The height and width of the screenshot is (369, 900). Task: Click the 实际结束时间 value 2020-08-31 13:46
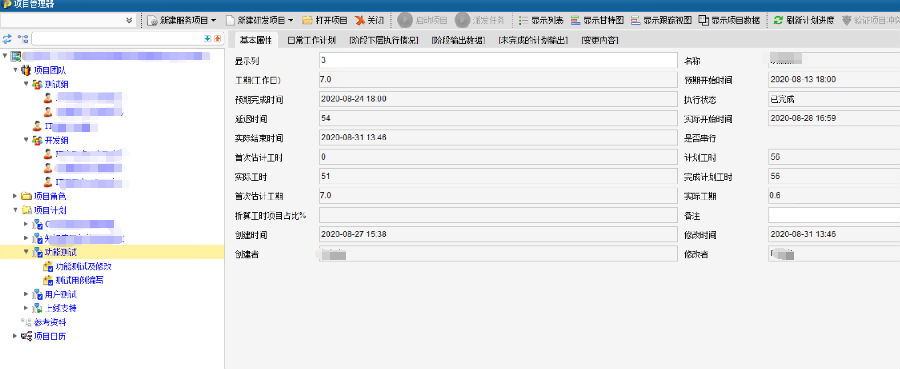coord(354,138)
